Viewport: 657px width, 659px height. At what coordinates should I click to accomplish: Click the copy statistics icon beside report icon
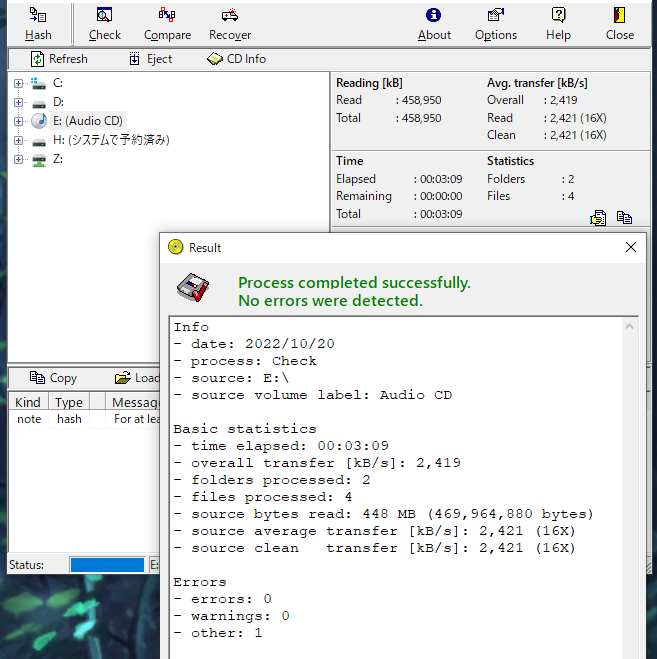tap(624, 217)
